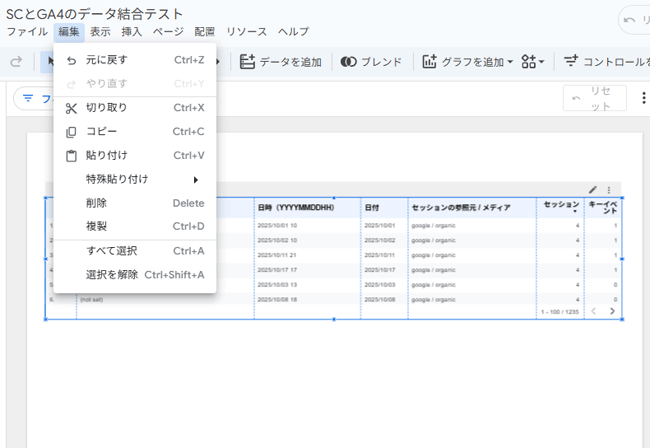Click the date cell 2025/10/17
The height and width of the screenshot is (448, 650).
380,270
